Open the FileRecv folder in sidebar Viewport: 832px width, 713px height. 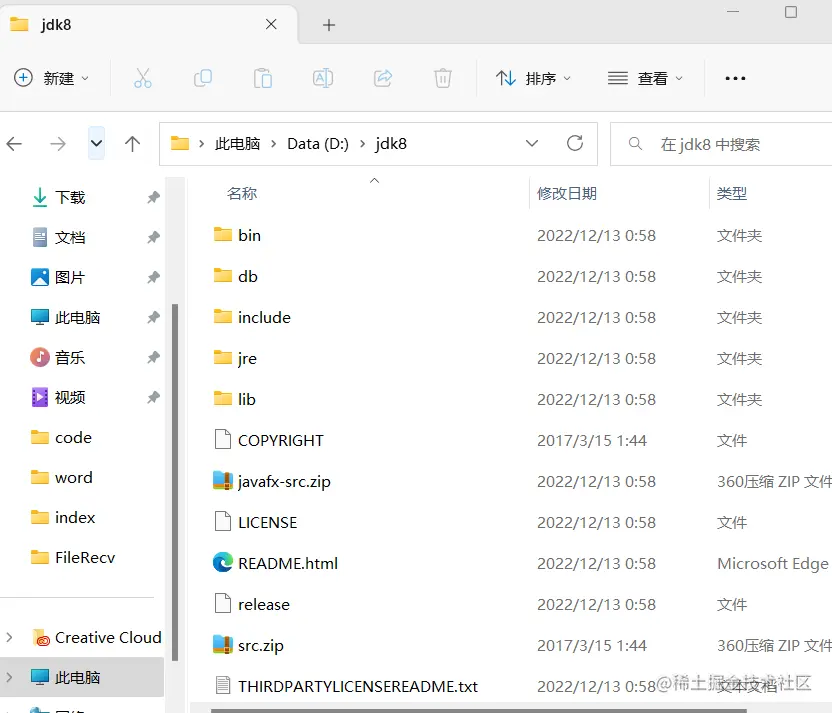point(85,558)
